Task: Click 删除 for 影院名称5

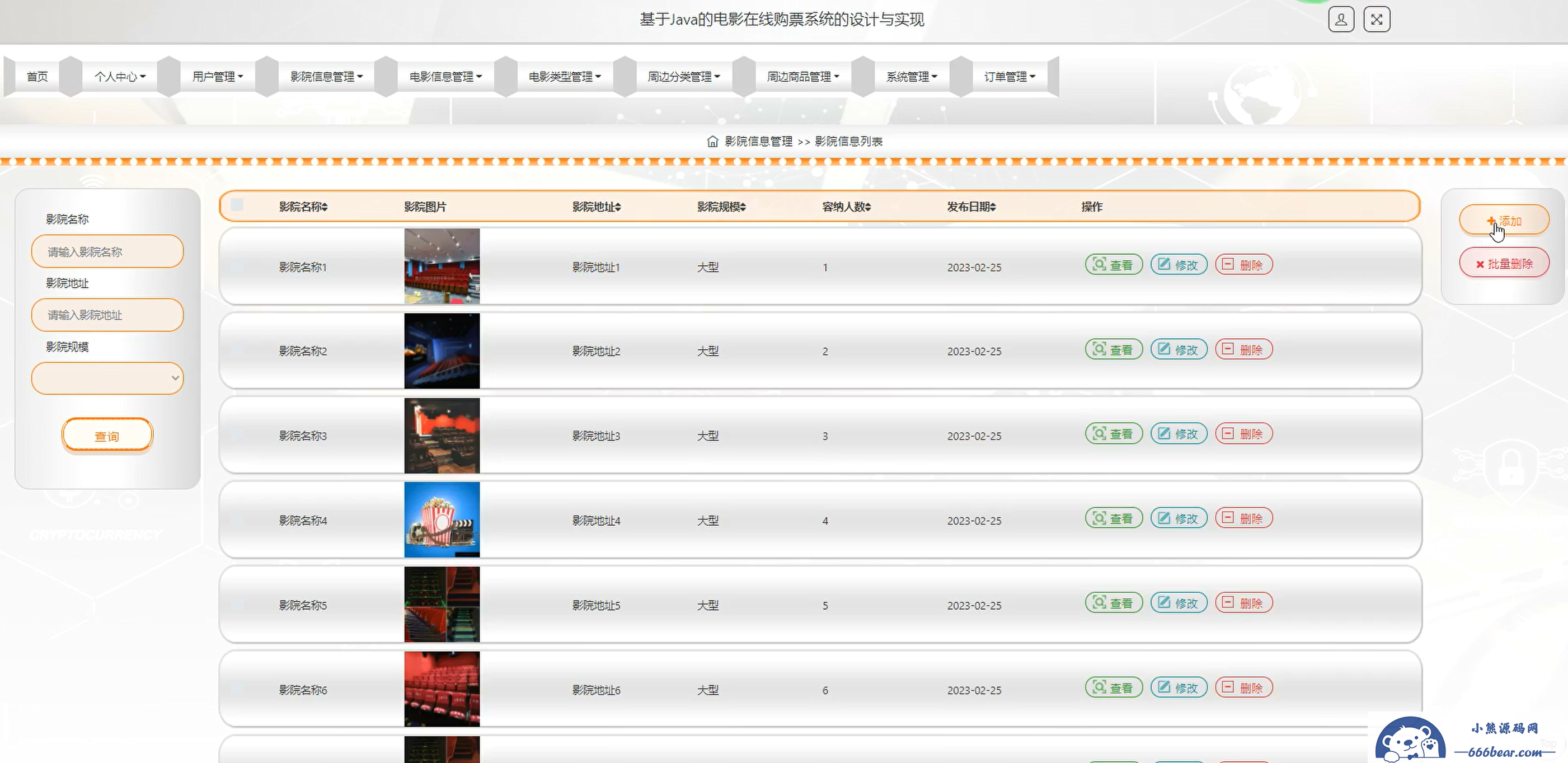Action: [x=1243, y=603]
